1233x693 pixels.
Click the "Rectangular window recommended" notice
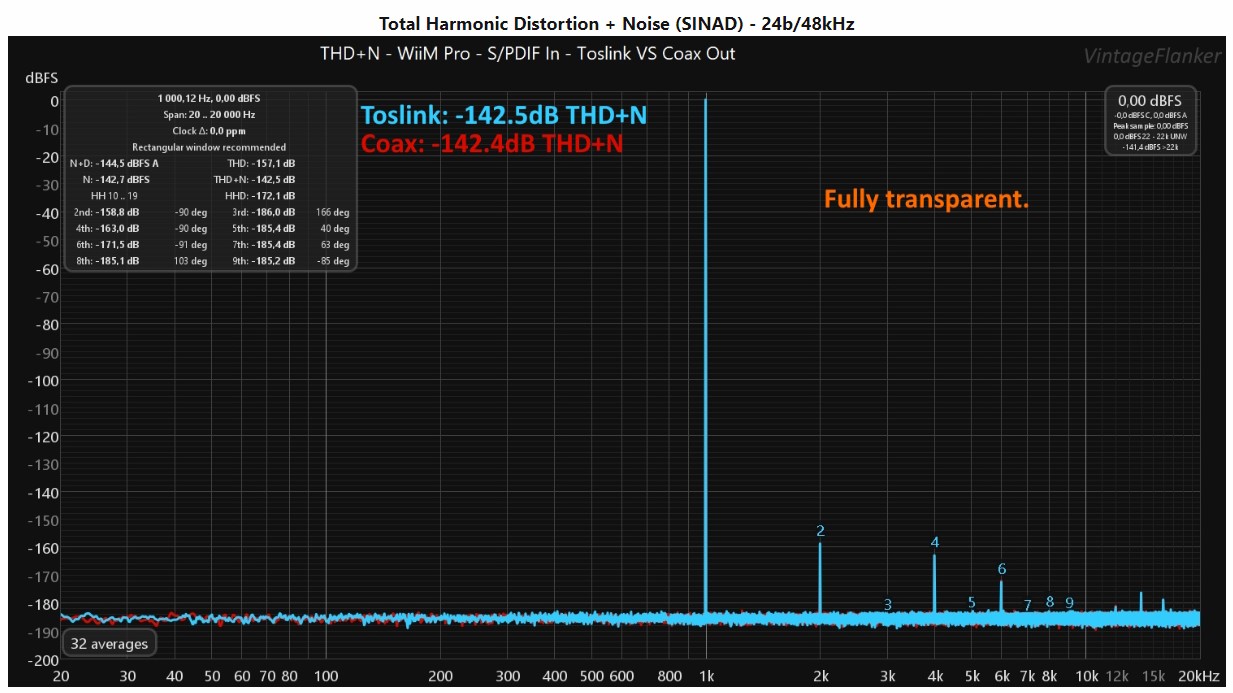pyautogui.click(x=209, y=147)
